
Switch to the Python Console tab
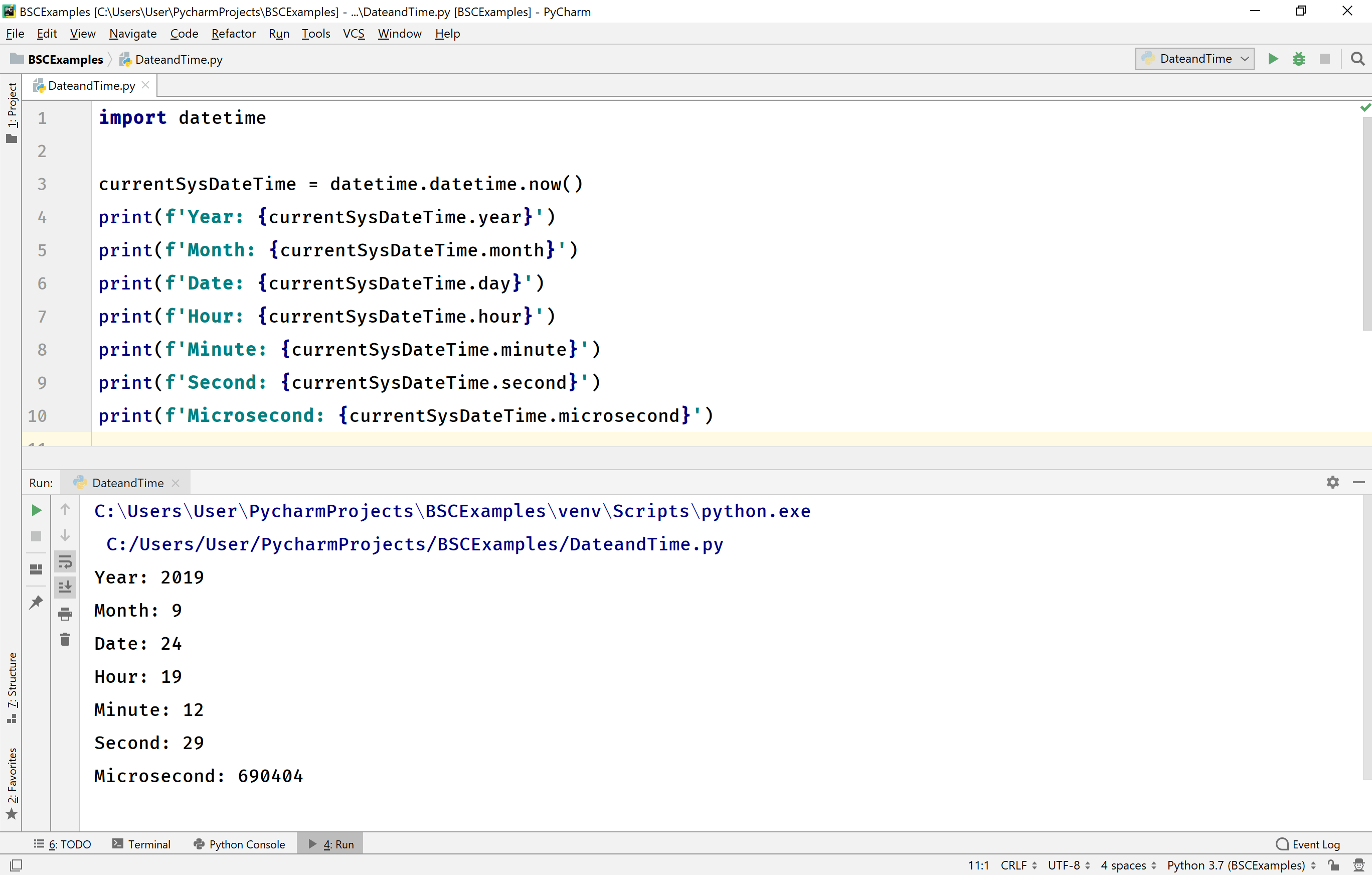pyautogui.click(x=246, y=844)
